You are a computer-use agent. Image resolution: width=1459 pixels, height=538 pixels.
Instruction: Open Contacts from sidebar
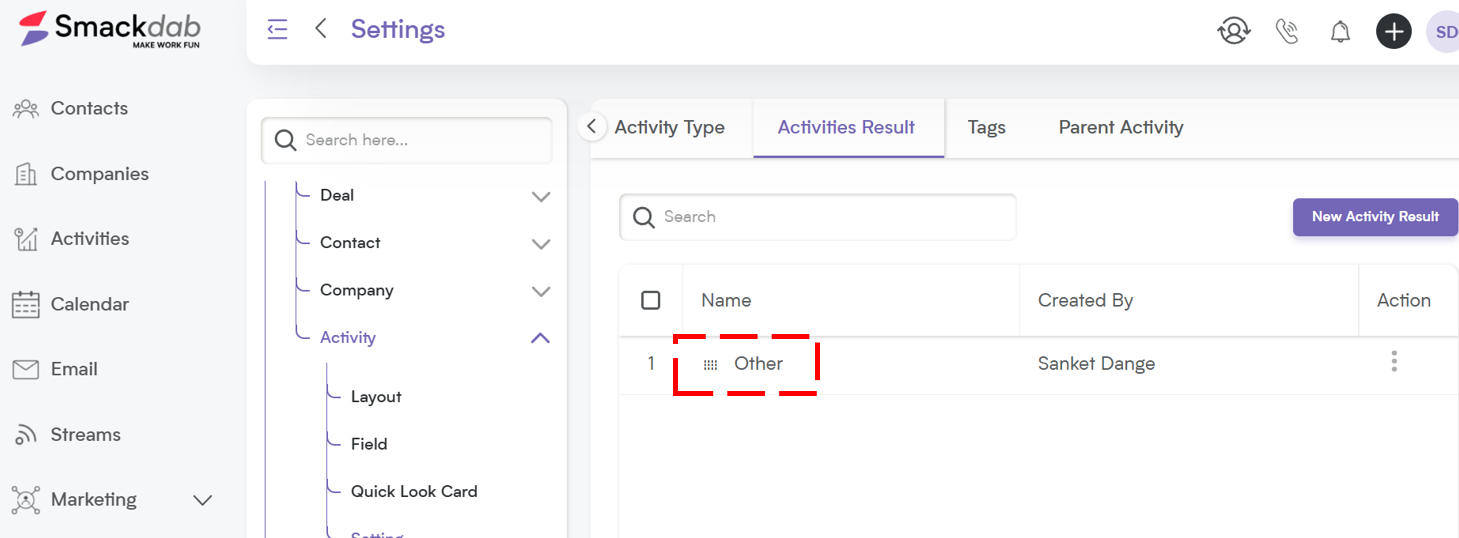point(89,108)
